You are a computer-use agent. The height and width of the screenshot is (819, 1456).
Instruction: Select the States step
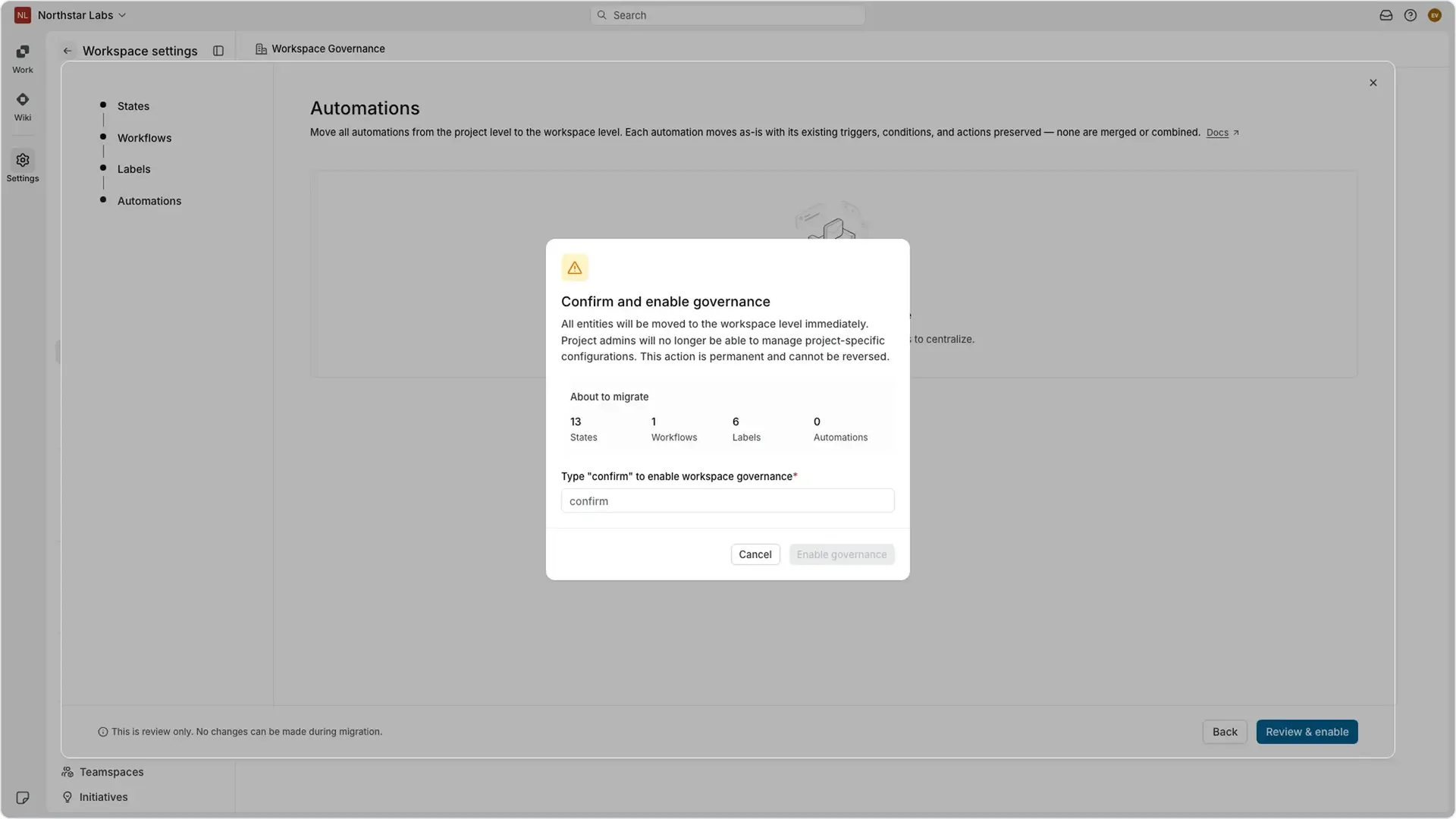[133, 106]
